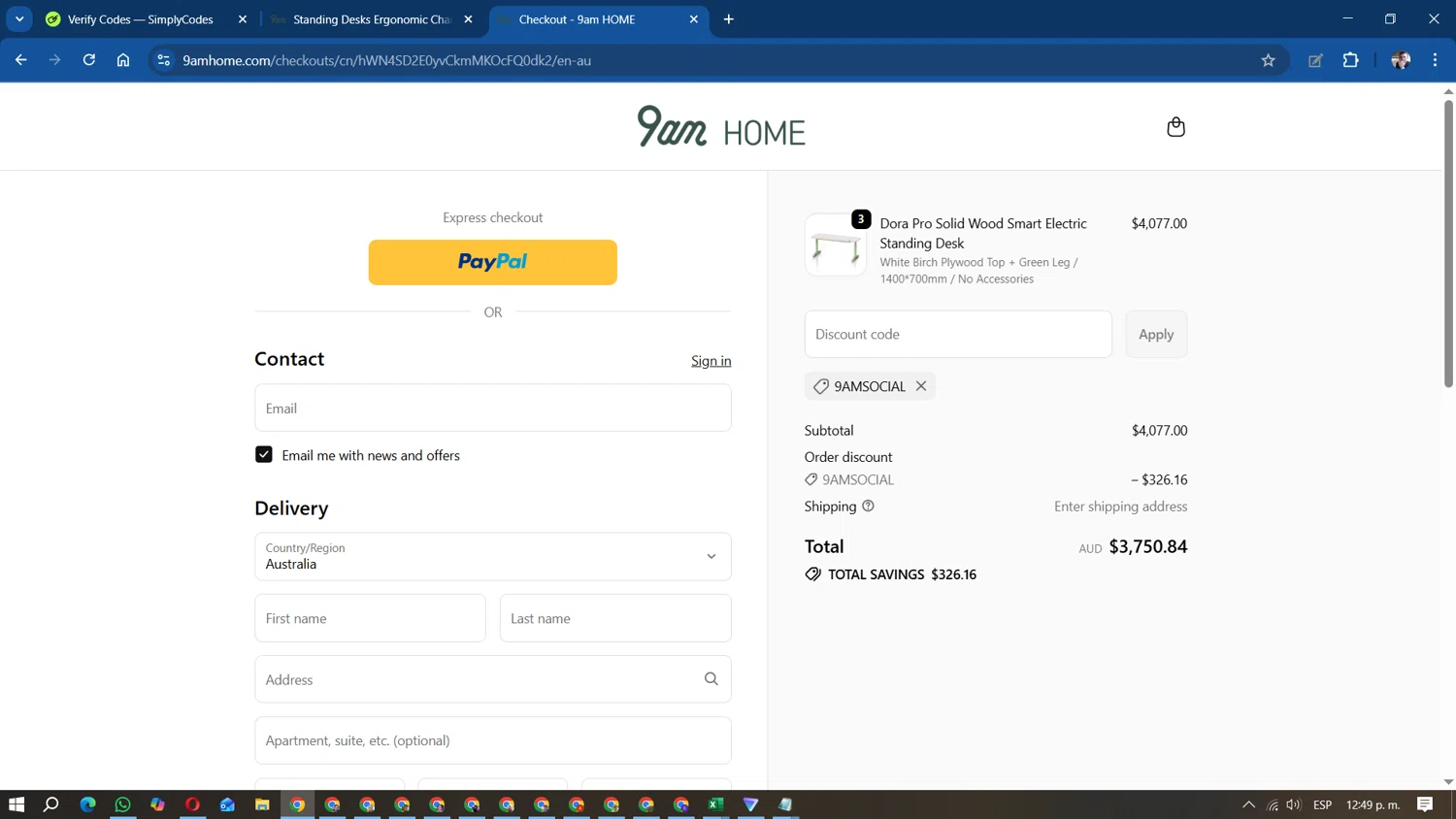Click the ESP keyboard language indicator
Screen dimensions: 1456x819
(x=1322, y=804)
